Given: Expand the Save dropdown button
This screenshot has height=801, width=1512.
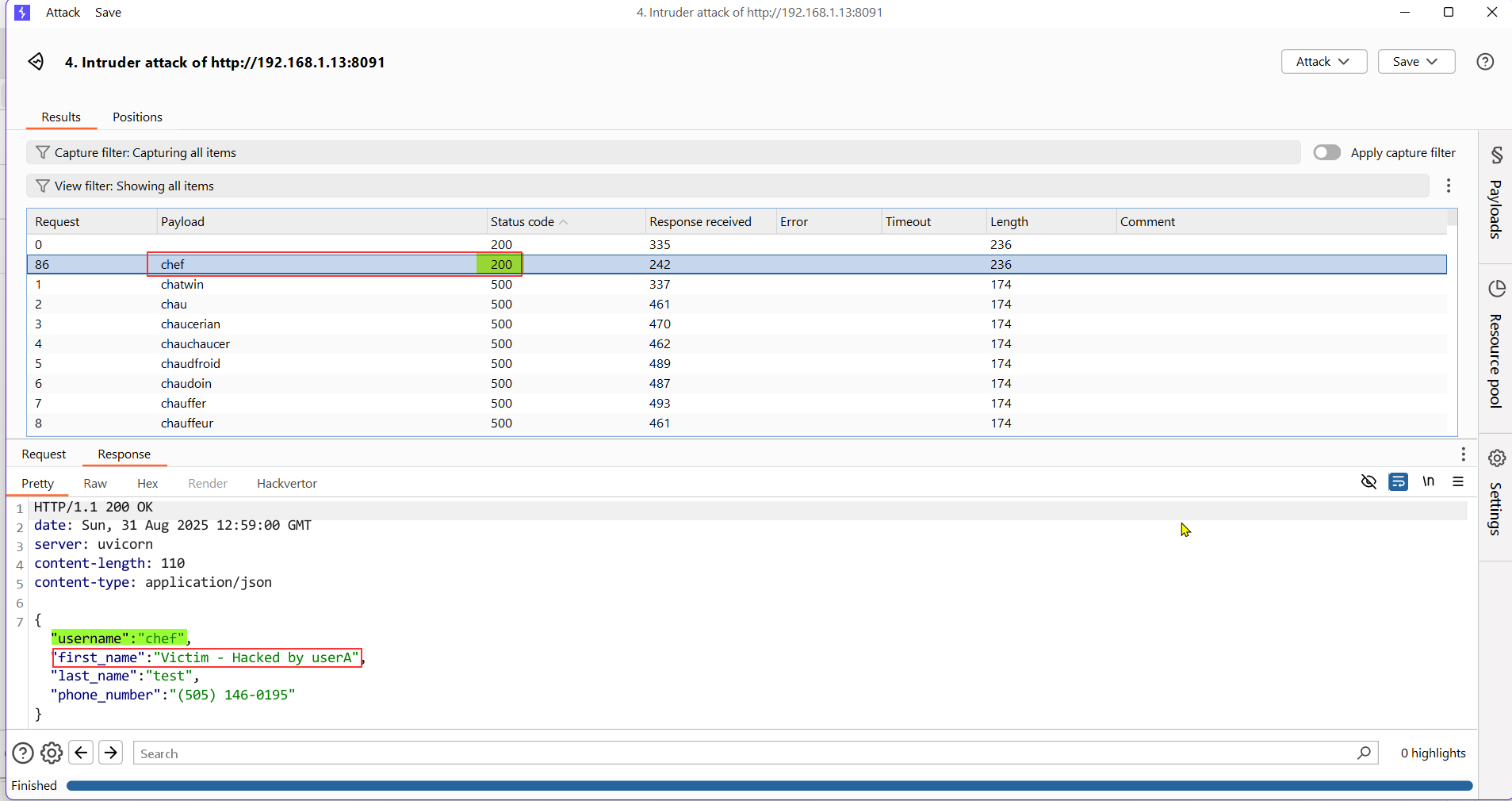Looking at the screenshot, I should coord(1416,62).
